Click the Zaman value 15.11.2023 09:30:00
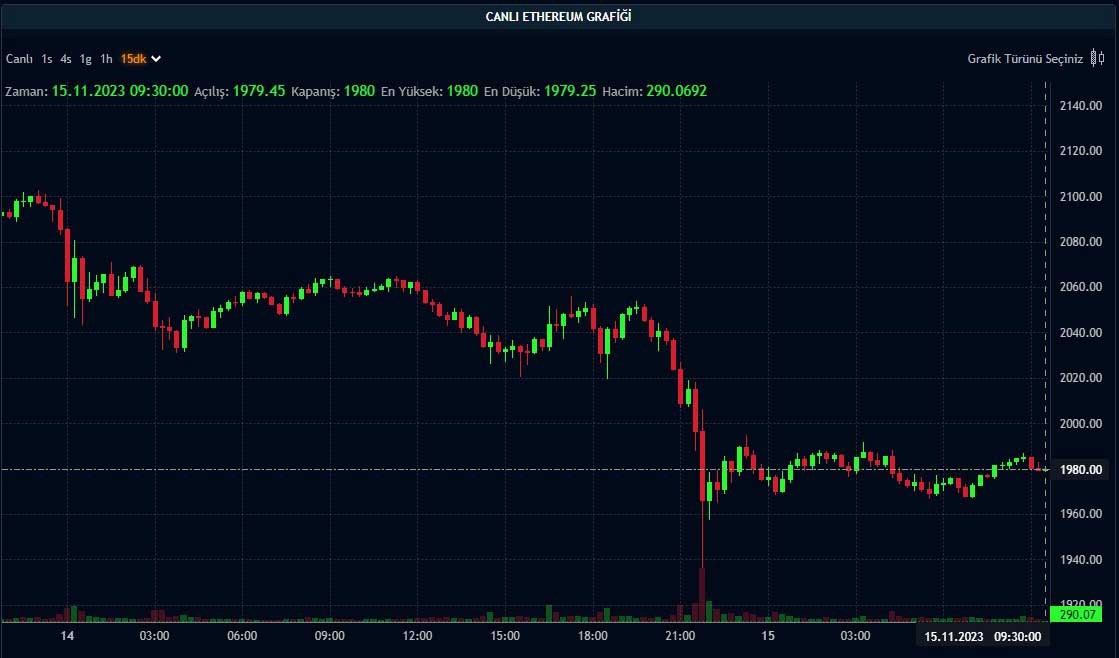The image size is (1119, 658). click(120, 91)
